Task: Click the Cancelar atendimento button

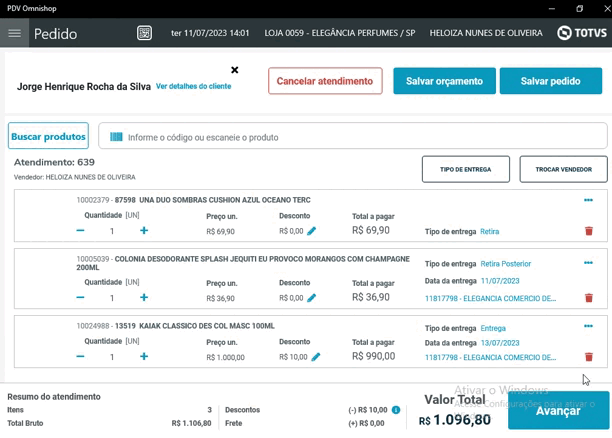Action: (324, 81)
